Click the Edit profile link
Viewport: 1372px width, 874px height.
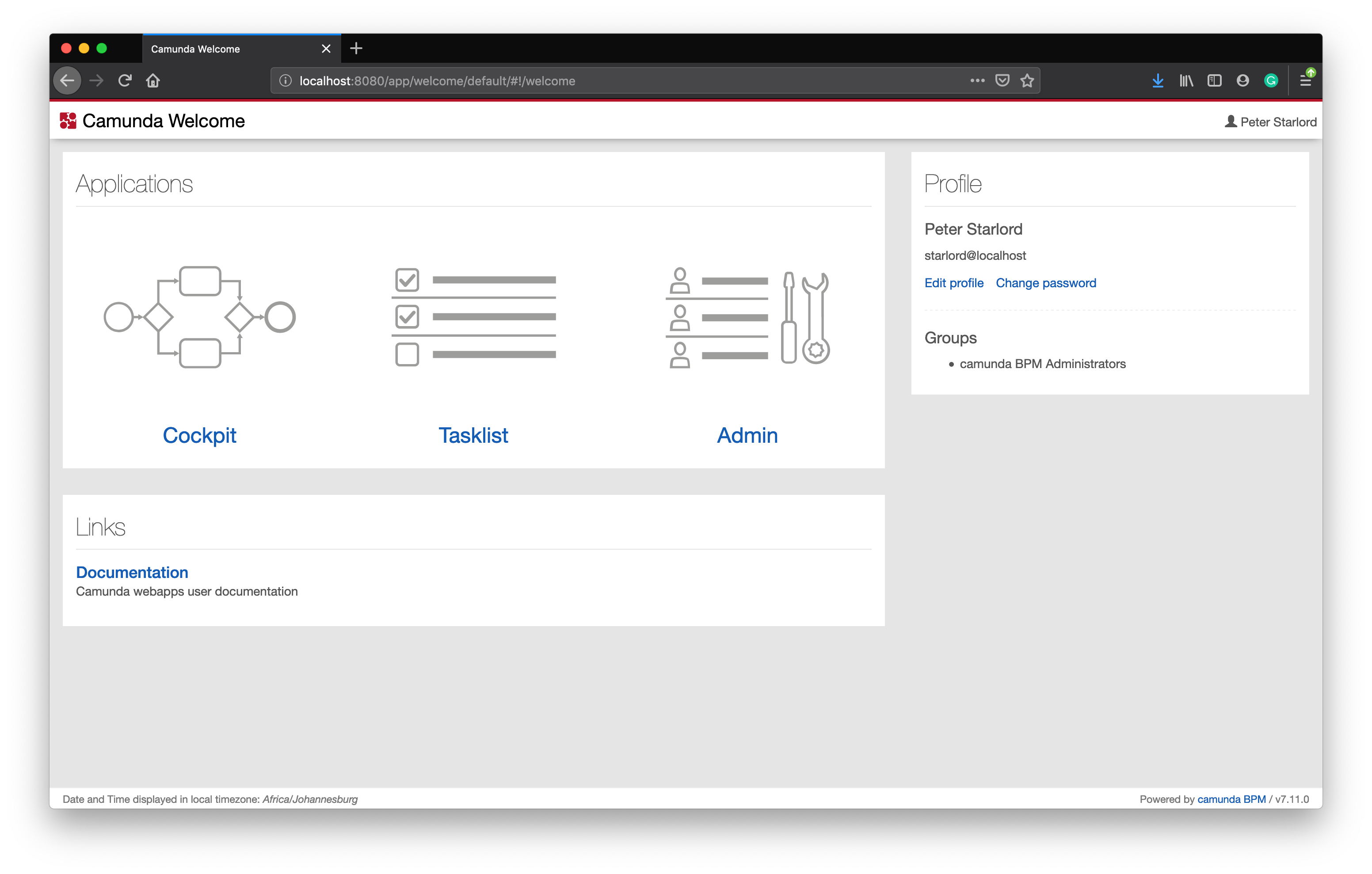point(954,283)
